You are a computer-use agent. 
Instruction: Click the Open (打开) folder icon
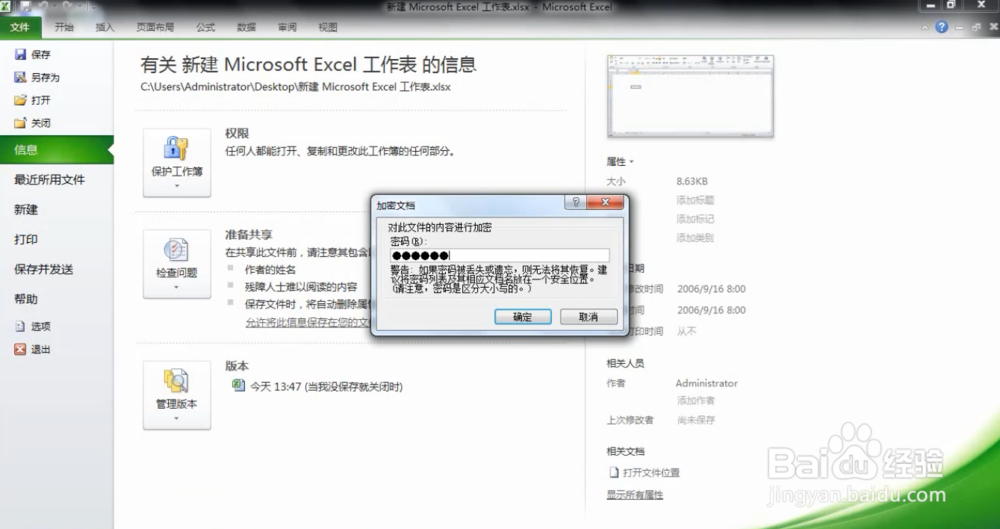tap(20, 100)
